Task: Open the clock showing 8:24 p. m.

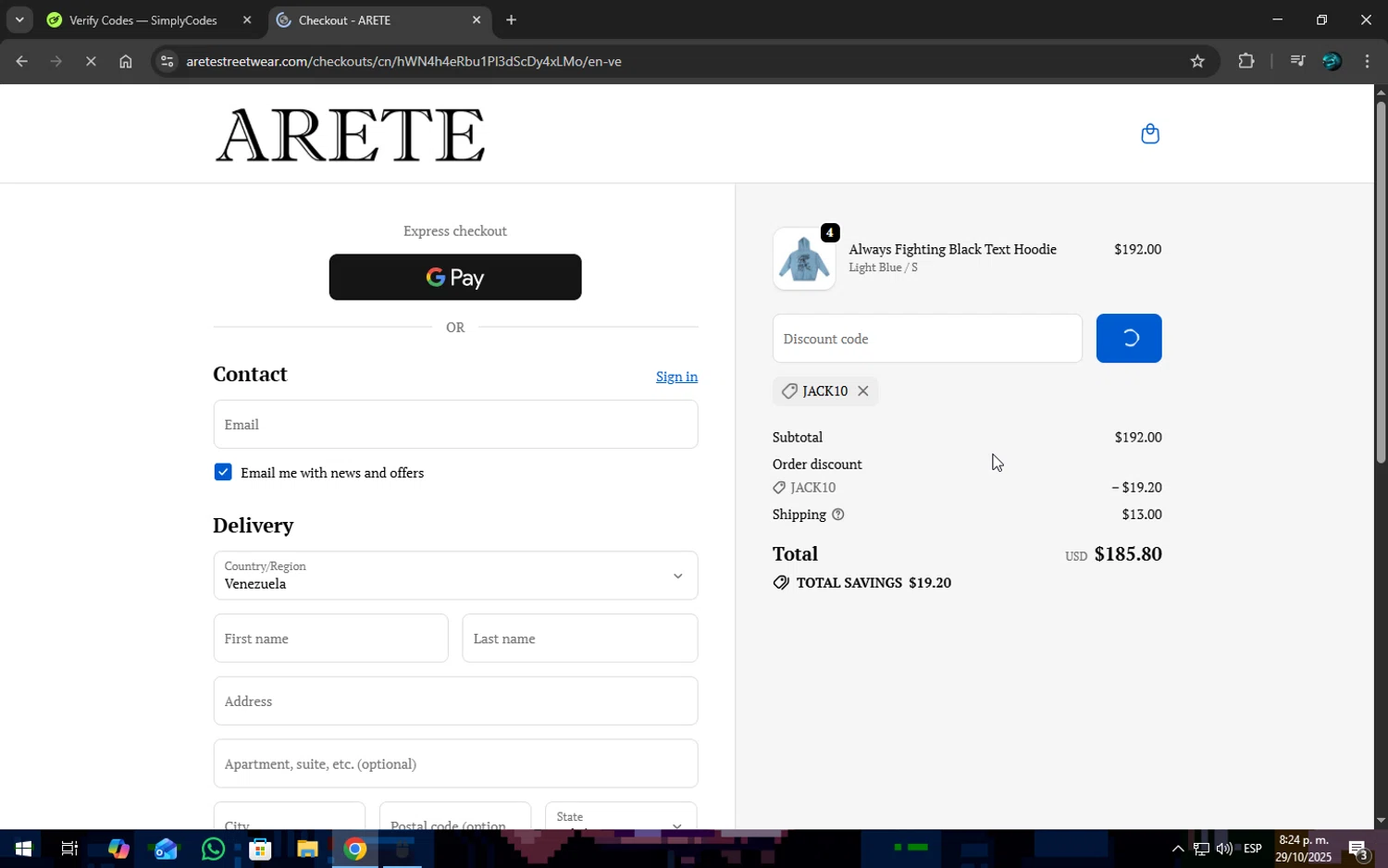Action: tap(1303, 849)
